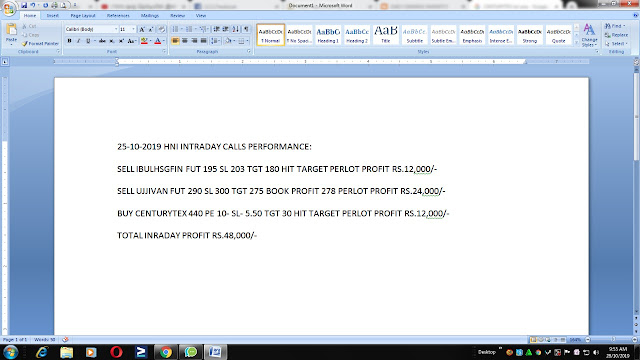640x360 pixels.
Task: Decrease the paragraph indent
Action: coord(216,29)
